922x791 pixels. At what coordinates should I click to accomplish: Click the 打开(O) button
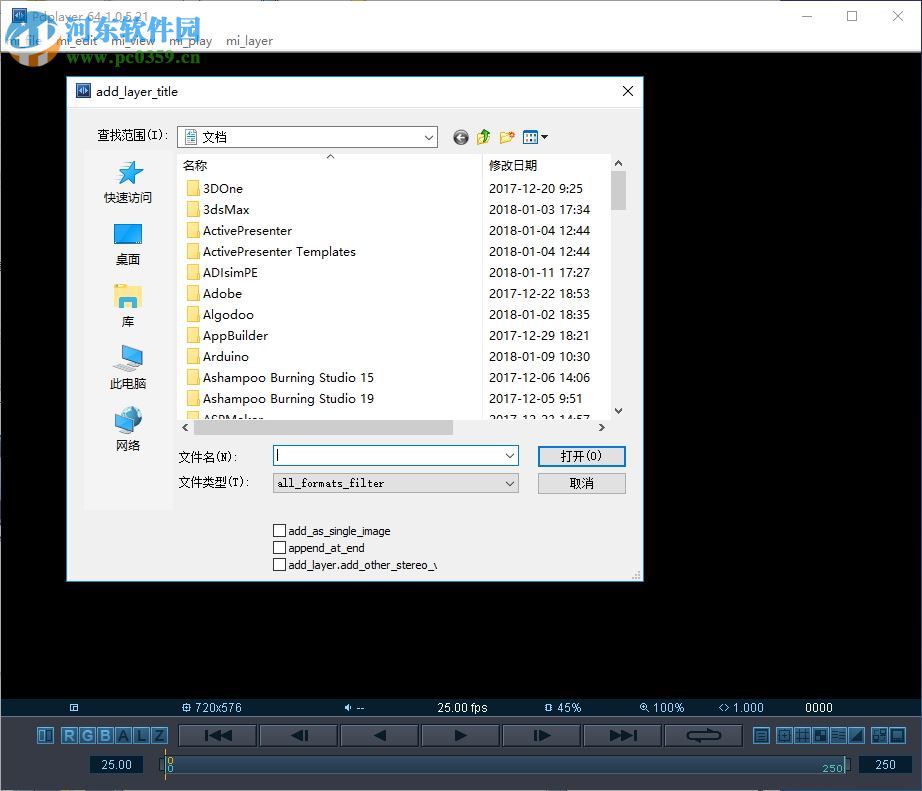[581, 455]
